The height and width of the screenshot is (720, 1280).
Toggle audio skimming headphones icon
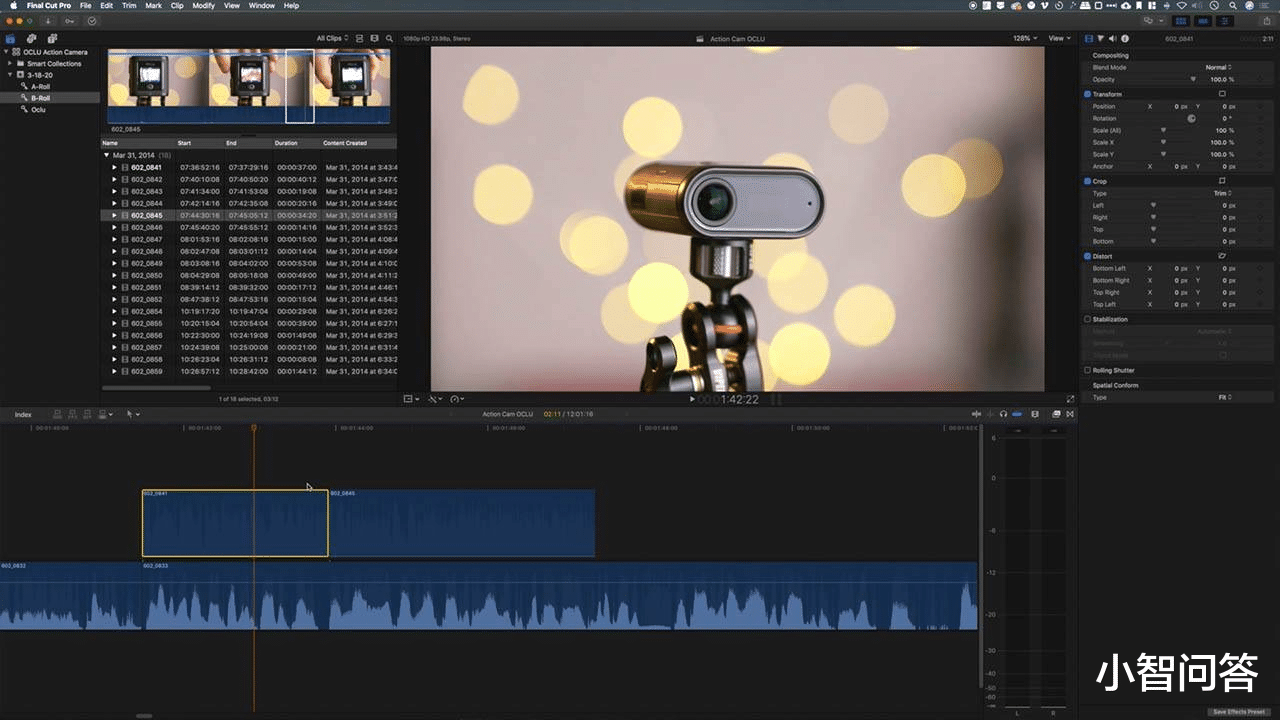tap(1003, 414)
